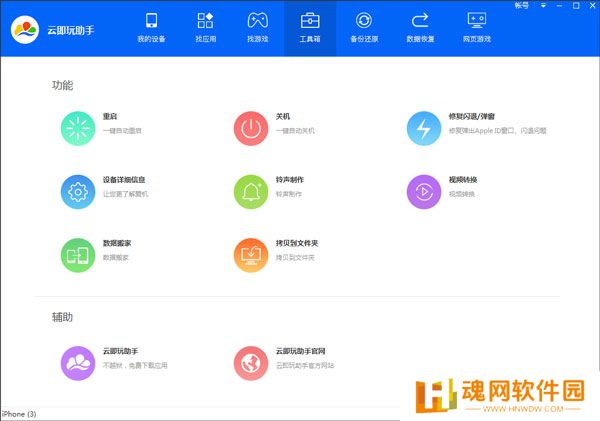Viewport: 600px width, 421px height.
Task: Click the 修复闪退/弹窗 title text
Action: 472,116
